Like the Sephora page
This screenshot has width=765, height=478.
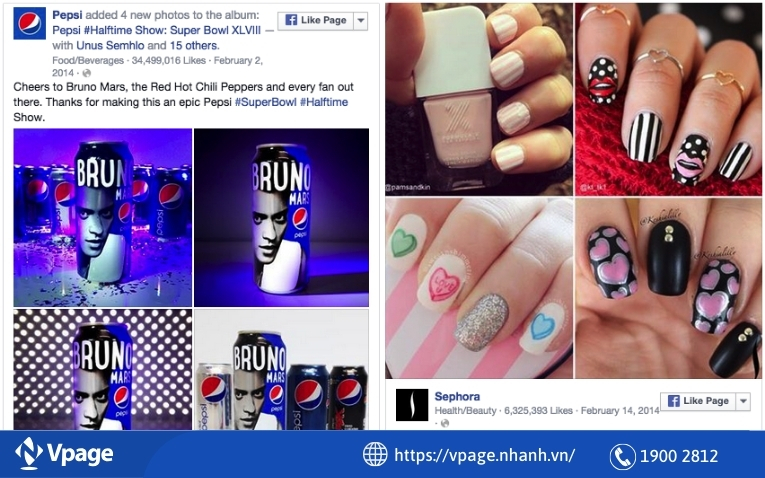coord(698,401)
